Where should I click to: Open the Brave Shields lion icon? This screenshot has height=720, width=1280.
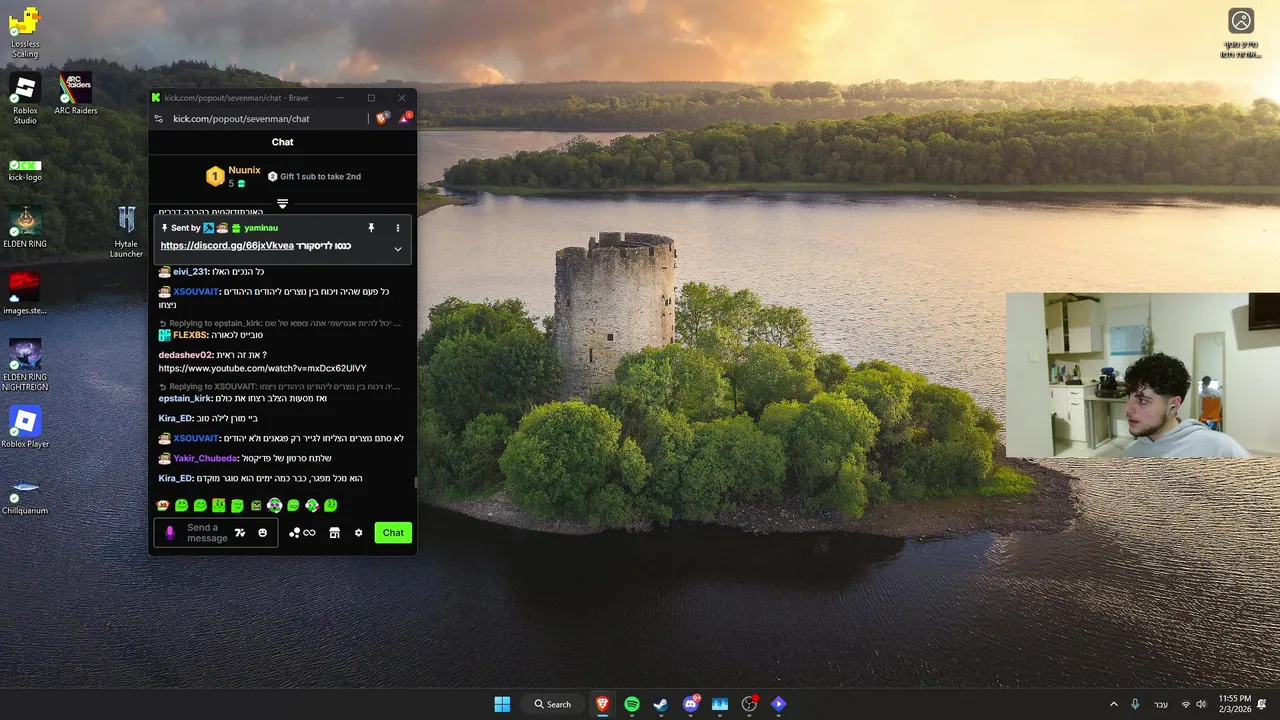tap(382, 118)
